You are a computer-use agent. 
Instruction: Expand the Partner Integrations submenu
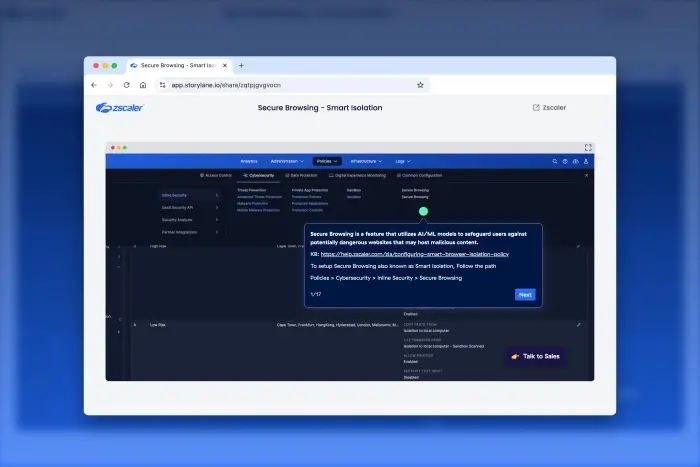click(x=190, y=232)
